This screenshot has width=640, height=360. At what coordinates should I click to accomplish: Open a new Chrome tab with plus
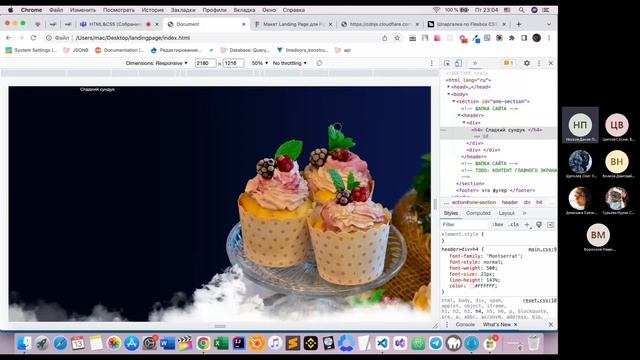coord(519,24)
